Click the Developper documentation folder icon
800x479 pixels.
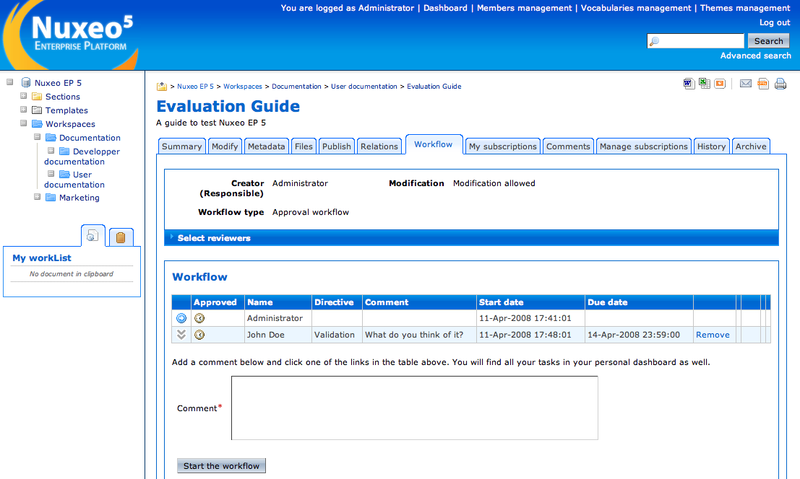click(64, 151)
